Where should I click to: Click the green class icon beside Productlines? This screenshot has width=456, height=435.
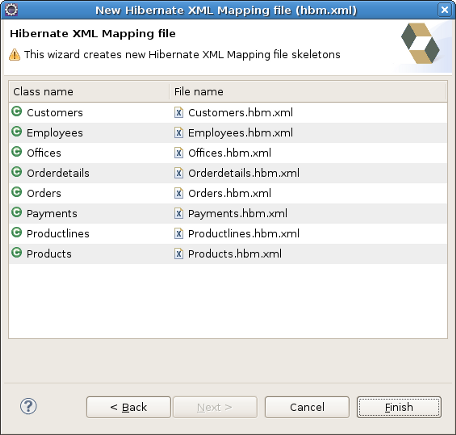(x=17, y=232)
